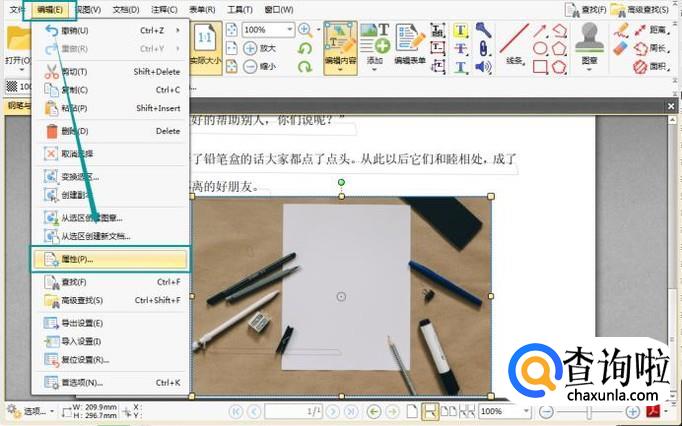Click the 放大 zoom in button
The width and height of the screenshot is (682, 426).
pyautogui.click(x=259, y=48)
